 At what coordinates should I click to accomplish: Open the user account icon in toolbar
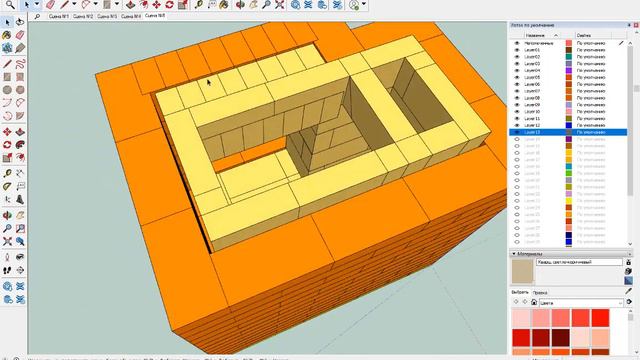point(354,4)
